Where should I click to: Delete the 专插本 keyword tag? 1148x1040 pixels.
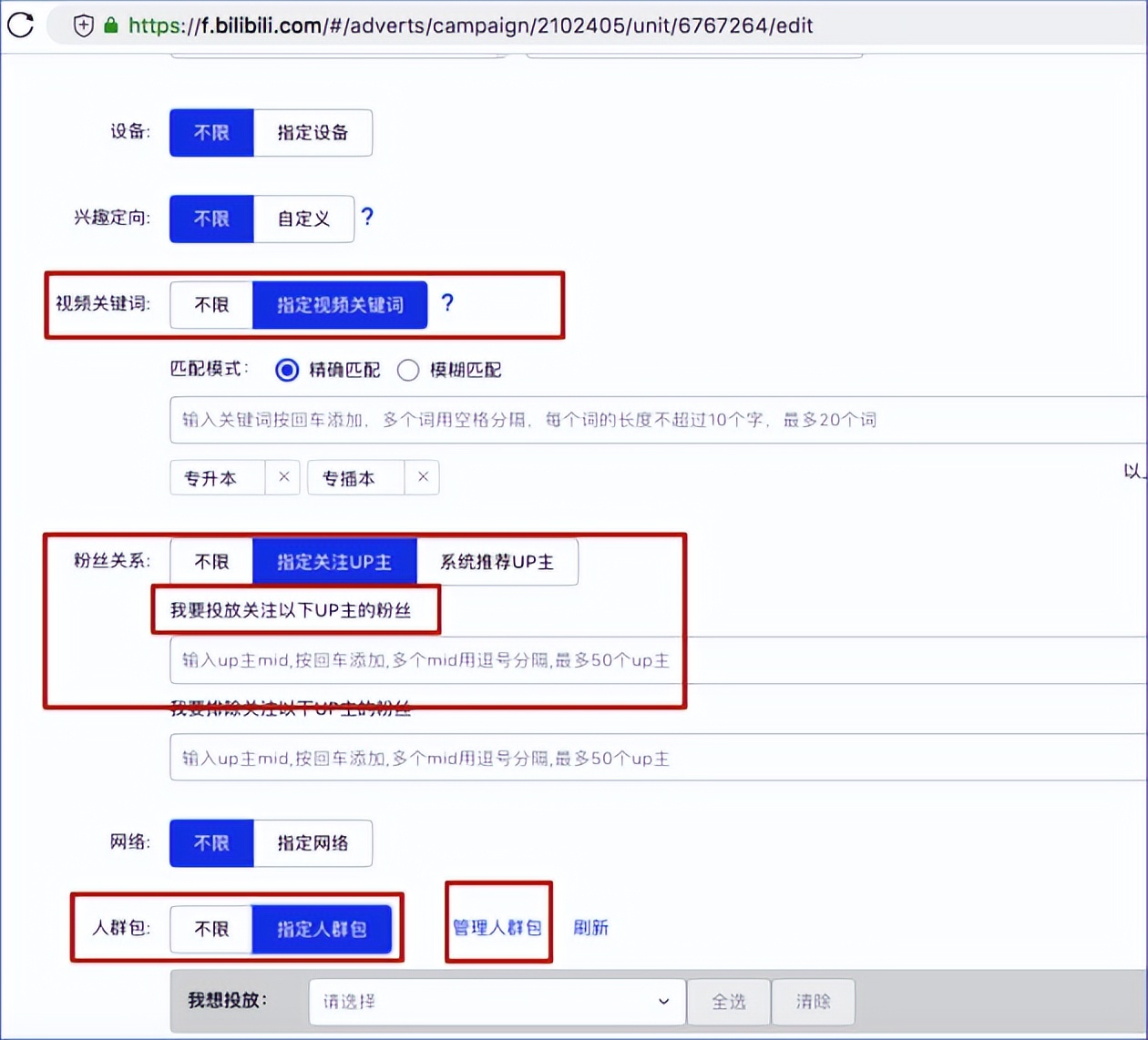[x=422, y=477]
